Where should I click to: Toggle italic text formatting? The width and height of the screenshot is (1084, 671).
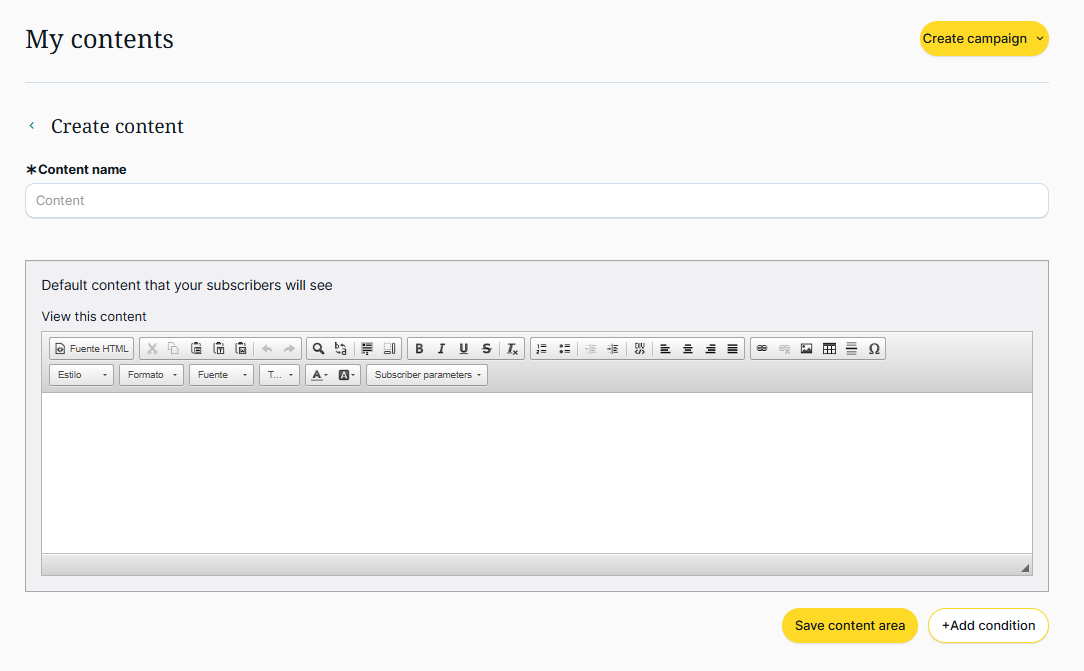(441, 349)
